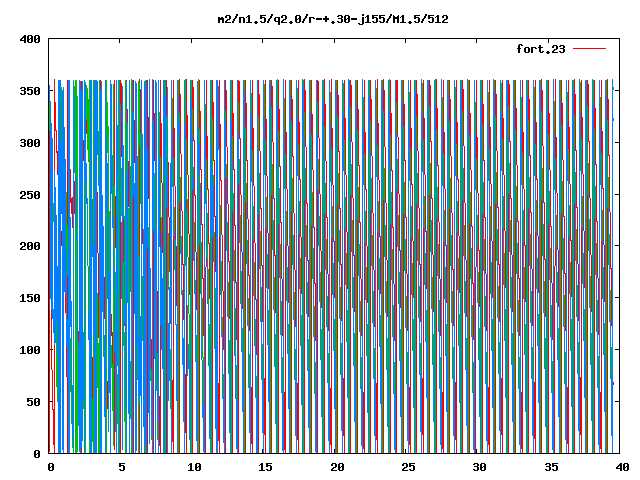640x480 pixels.
Task: Select the y-axis label 350
Action: [x=30, y=91]
